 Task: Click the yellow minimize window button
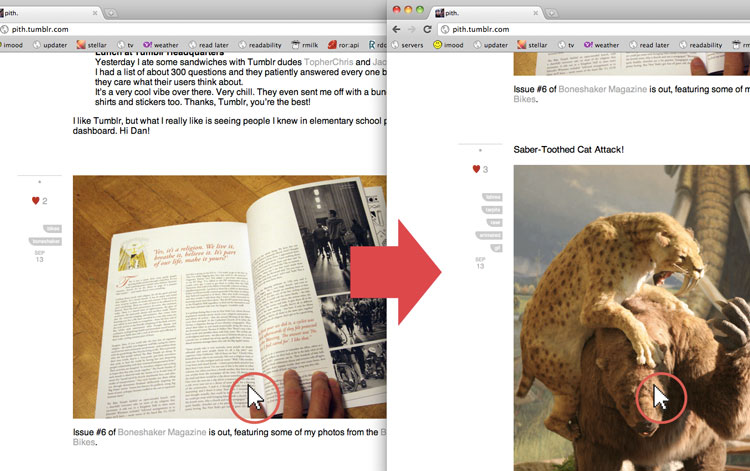408,10
